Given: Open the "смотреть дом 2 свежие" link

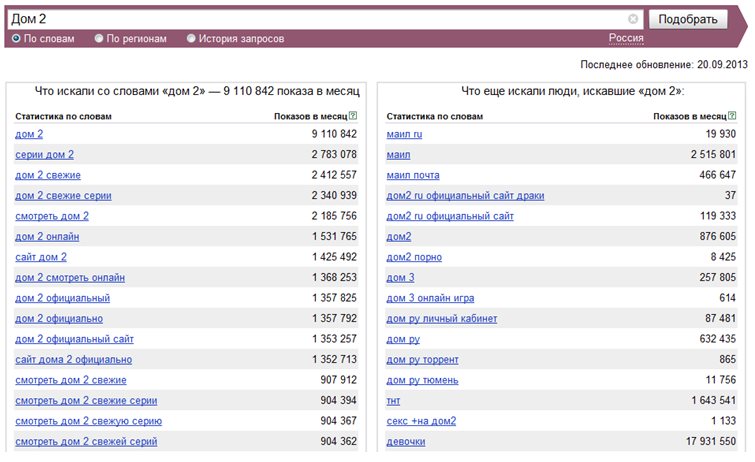Looking at the screenshot, I should (71, 380).
